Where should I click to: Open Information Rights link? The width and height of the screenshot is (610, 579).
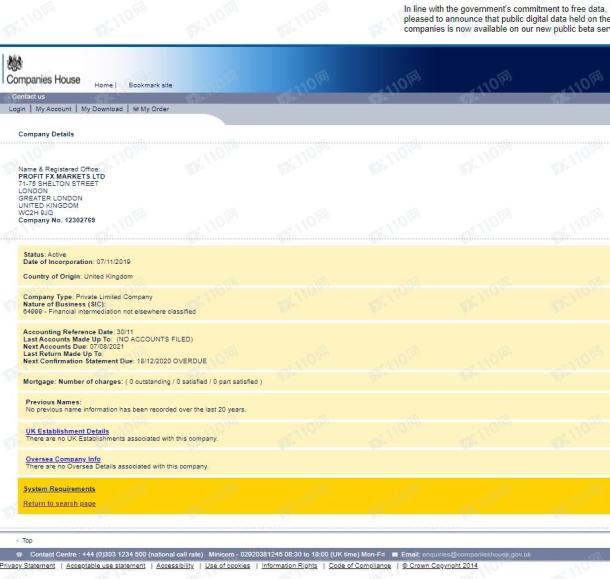click(289, 566)
